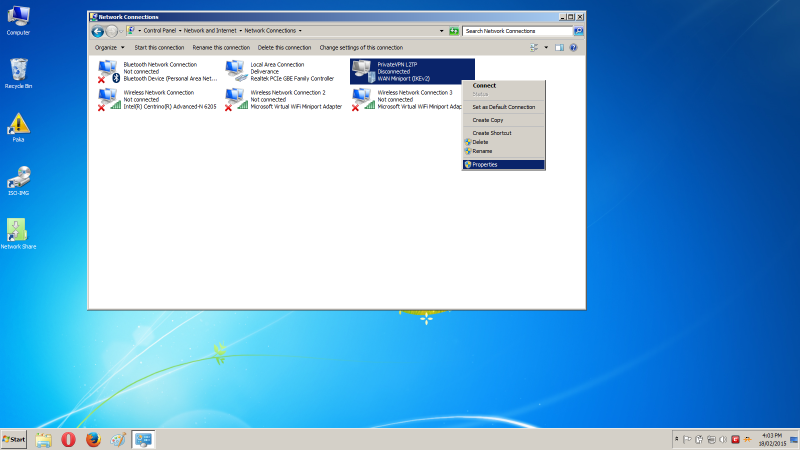Select Intel Centrino Wireless Network Connection icon

pos(108,98)
